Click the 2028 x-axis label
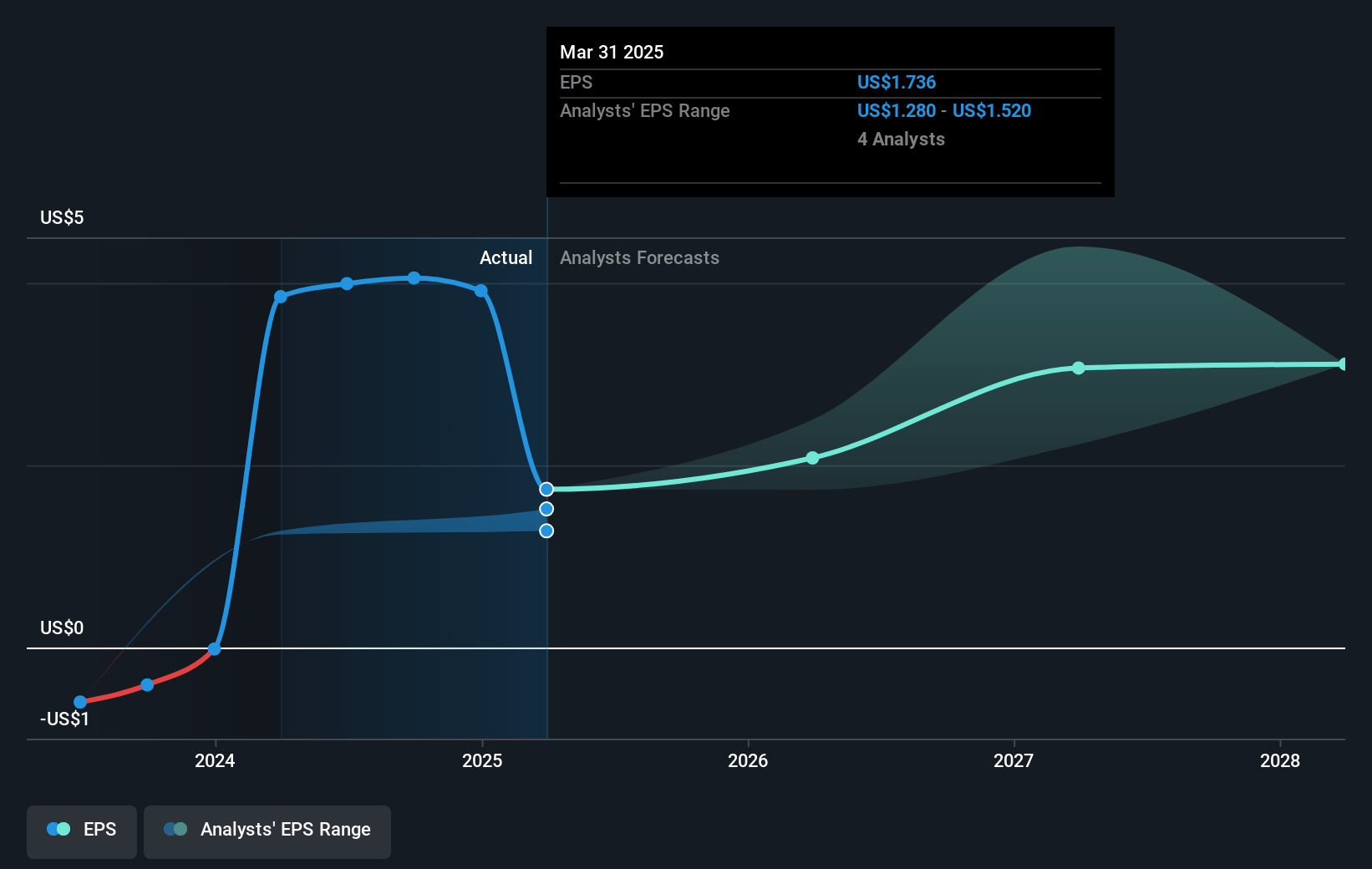1372x869 pixels. pos(1280,760)
